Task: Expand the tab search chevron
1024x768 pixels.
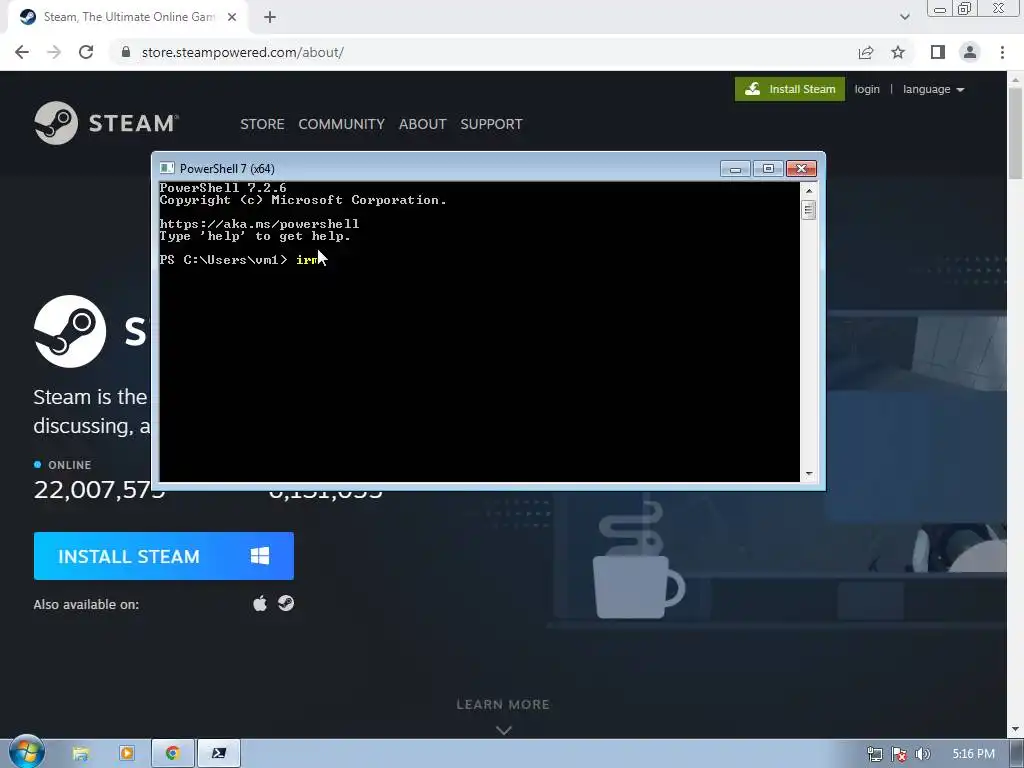Action: coord(904,17)
